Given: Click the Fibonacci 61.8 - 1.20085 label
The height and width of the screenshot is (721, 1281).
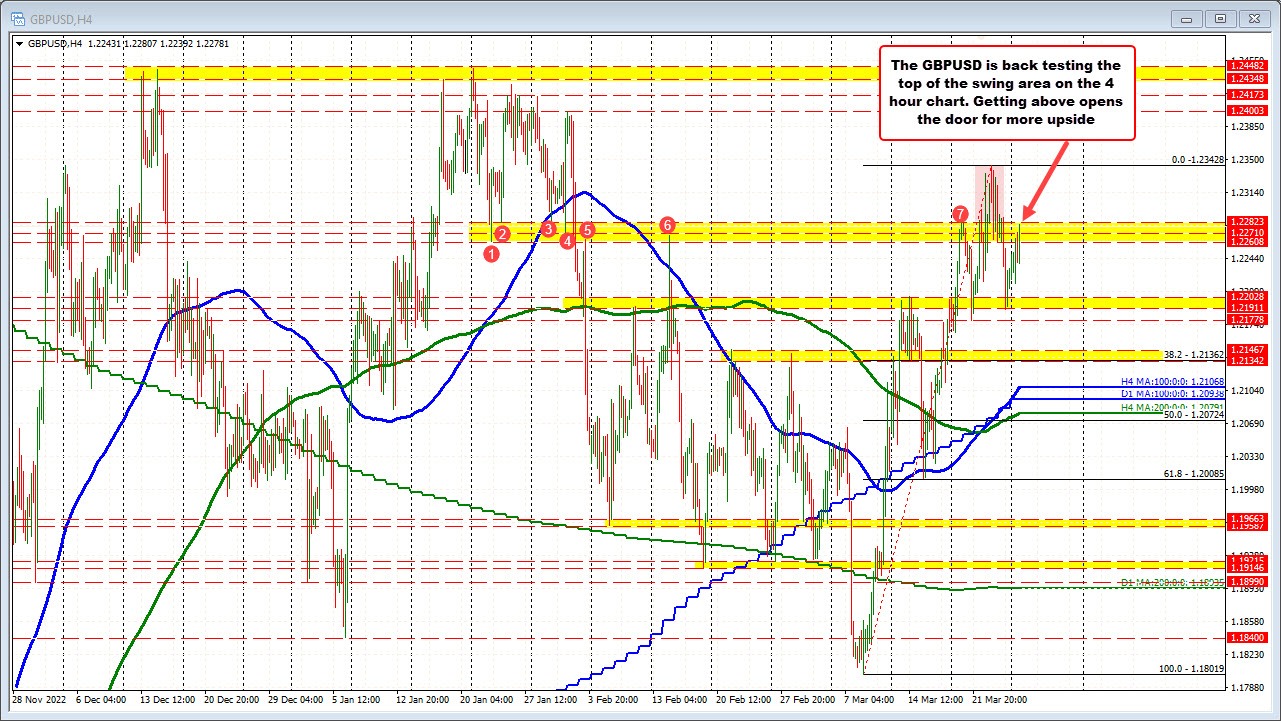Looking at the screenshot, I should [1194, 475].
